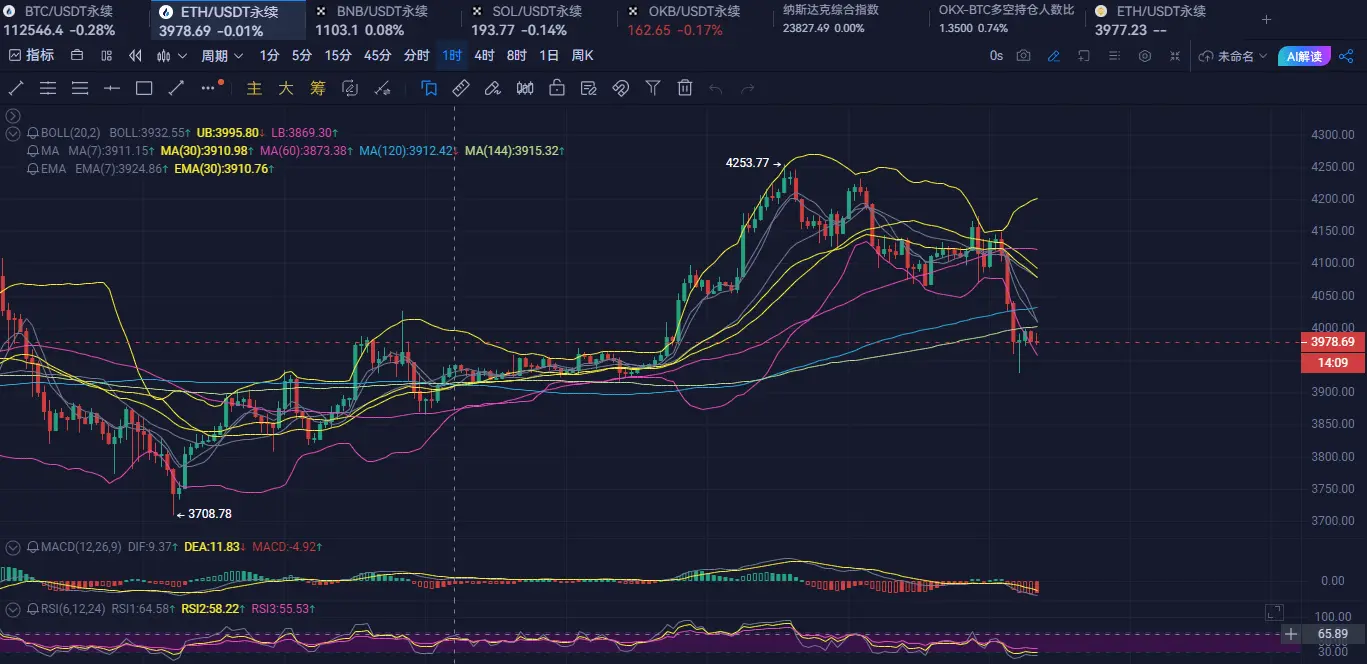Click the 主 main-force indicator button
The width and height of the screenshot is (1367, 664).
coord(254,88)
